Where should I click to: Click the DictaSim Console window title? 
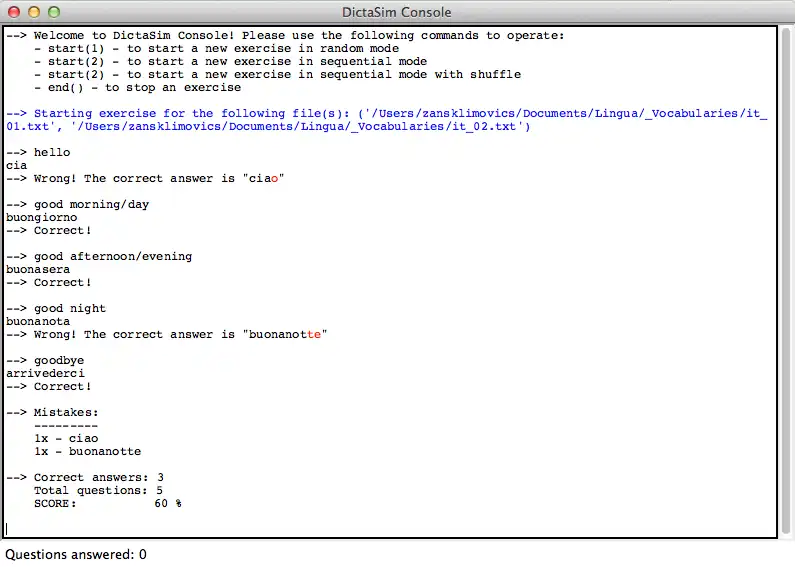click(x=396, y=12)
